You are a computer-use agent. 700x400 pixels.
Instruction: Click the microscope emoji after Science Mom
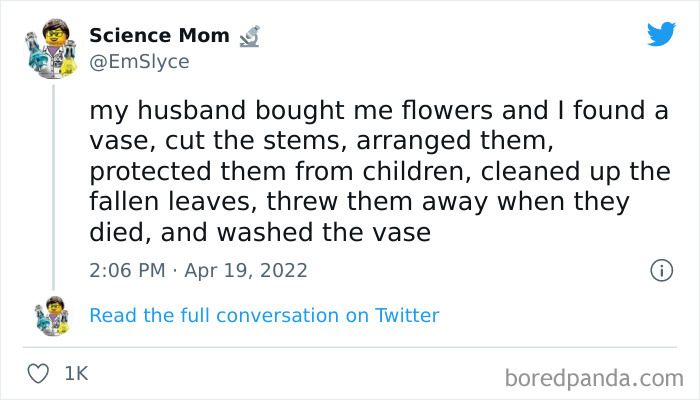pyautogui.click(x=249, y=36)
